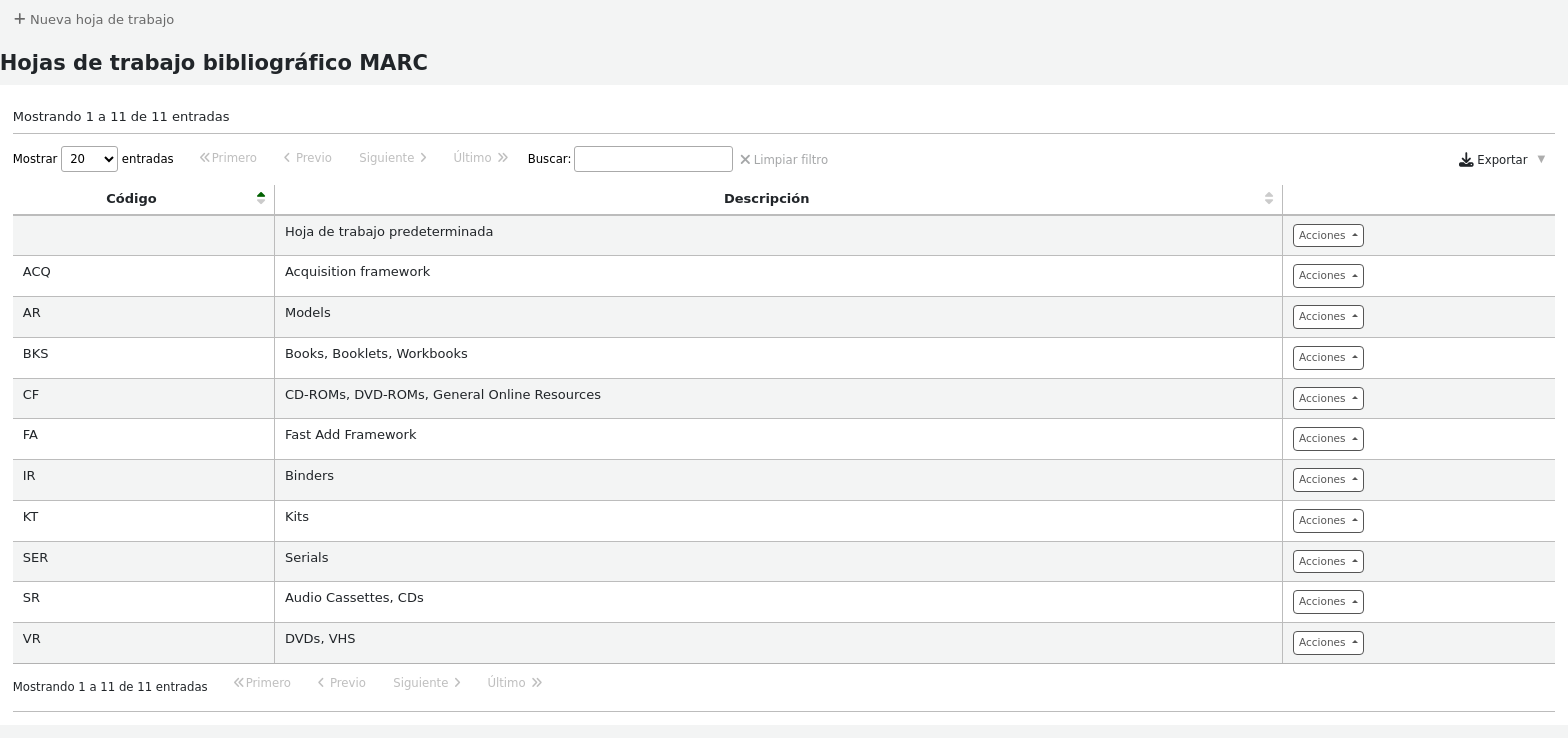Image resolution: width=1568 pixels, height=738 pixels.
Task: Go to Último page in bottom pagination
Action: coord(514,683)
